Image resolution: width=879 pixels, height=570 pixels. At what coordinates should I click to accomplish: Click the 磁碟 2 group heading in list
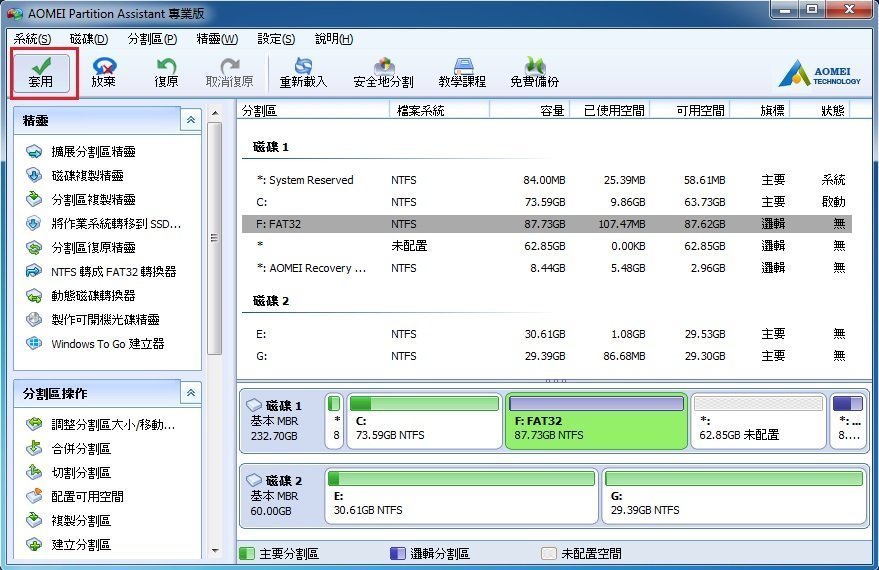point(271,301)
